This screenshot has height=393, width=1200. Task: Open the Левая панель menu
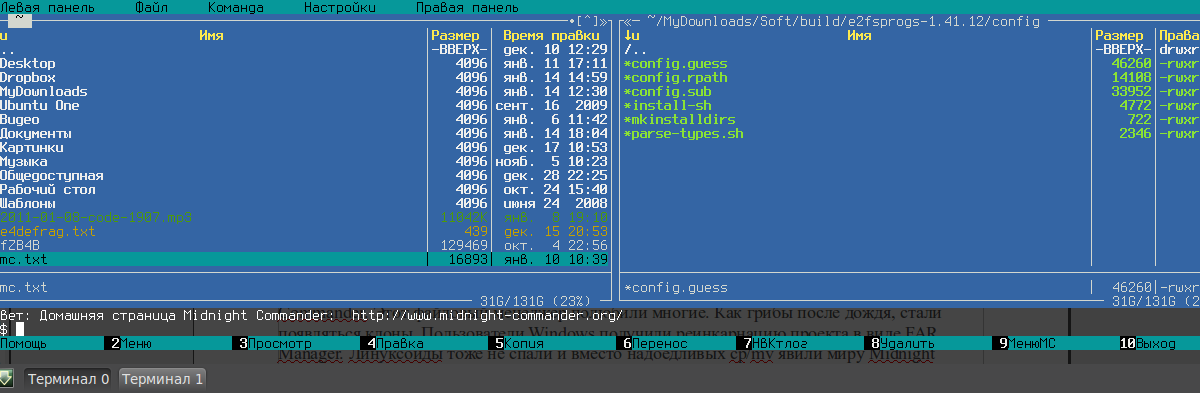click(x=46, y=7)
